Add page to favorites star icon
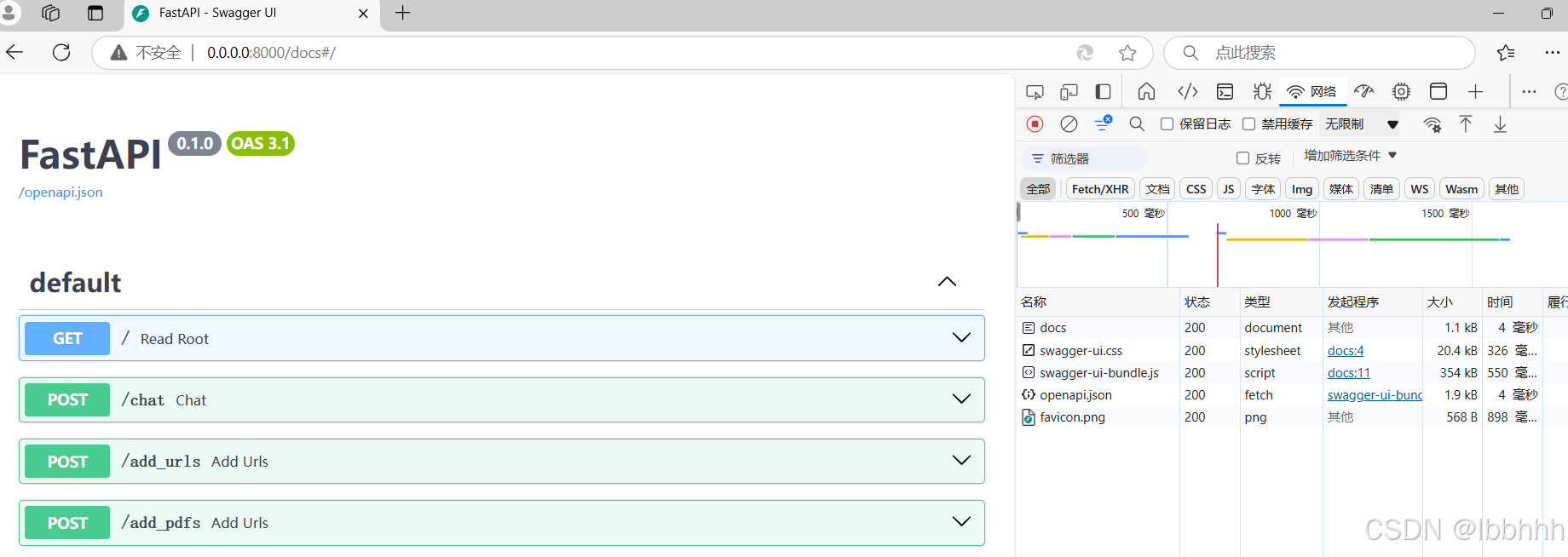 (x=1127, y=53)
